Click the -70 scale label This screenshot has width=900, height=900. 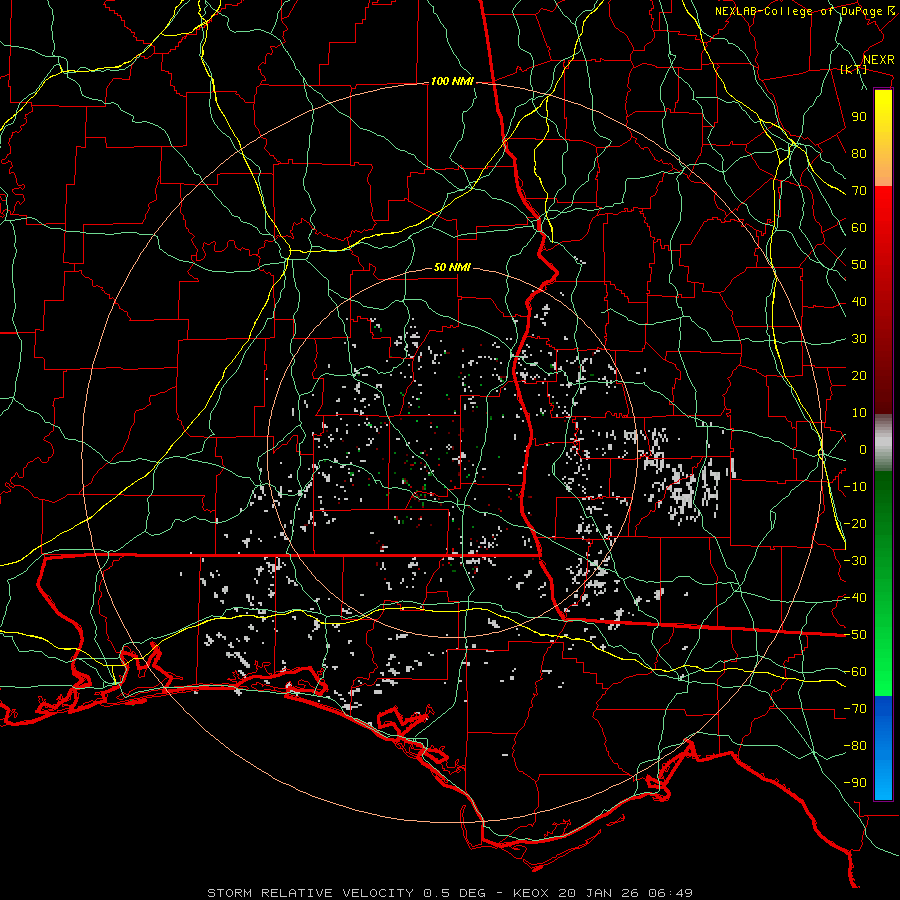click(855, 709)
